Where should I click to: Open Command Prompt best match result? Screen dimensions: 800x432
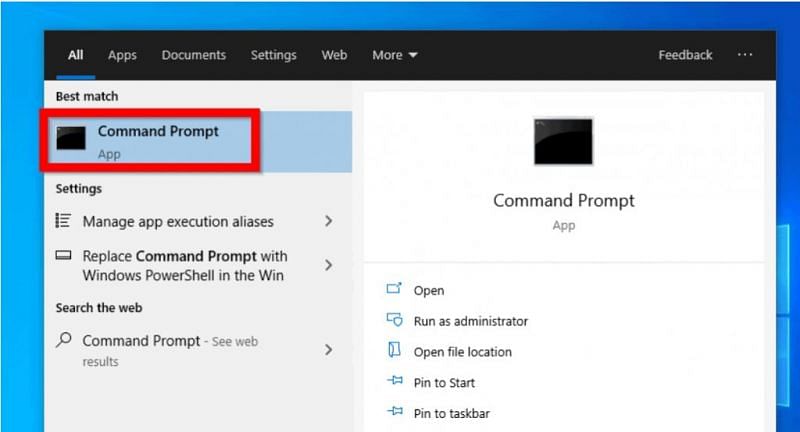199,142
